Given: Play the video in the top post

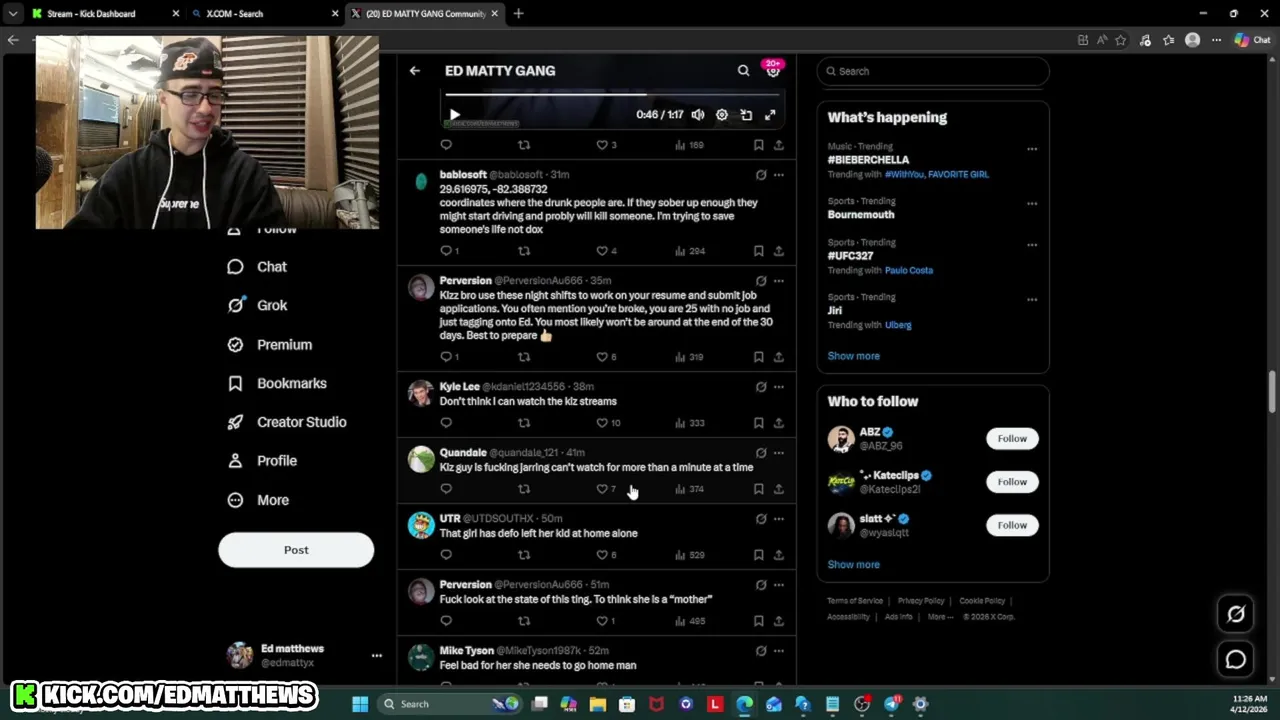Looking at the screenshot, I should point(454,115).
